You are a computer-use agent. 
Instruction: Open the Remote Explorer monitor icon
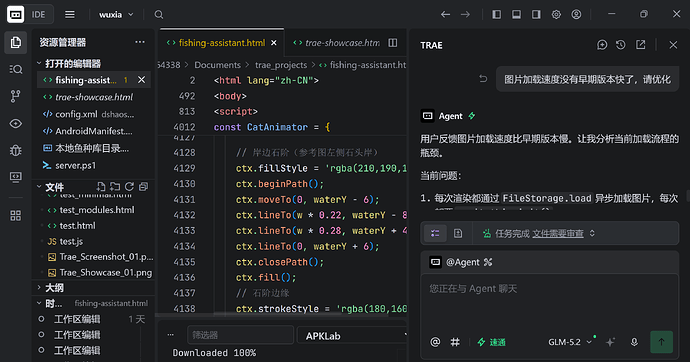pyautogui.click(x=16, y=177)
